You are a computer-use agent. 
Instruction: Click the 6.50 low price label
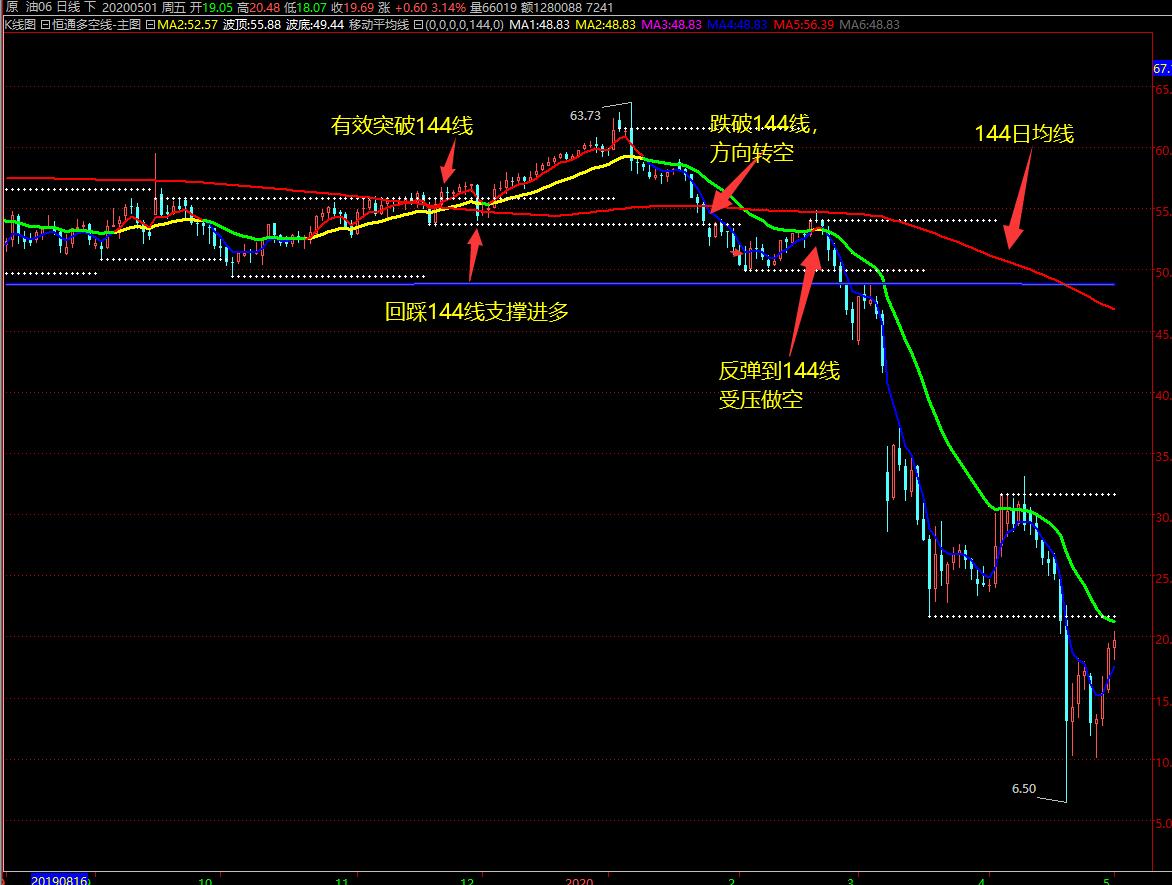coord(1023,789)
